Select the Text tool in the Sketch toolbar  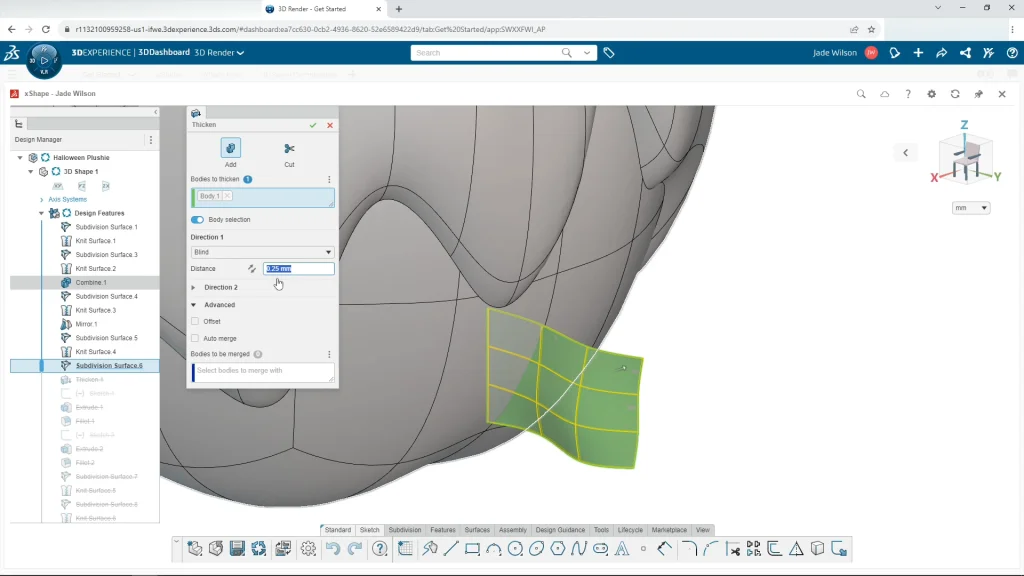pos(622,548)
